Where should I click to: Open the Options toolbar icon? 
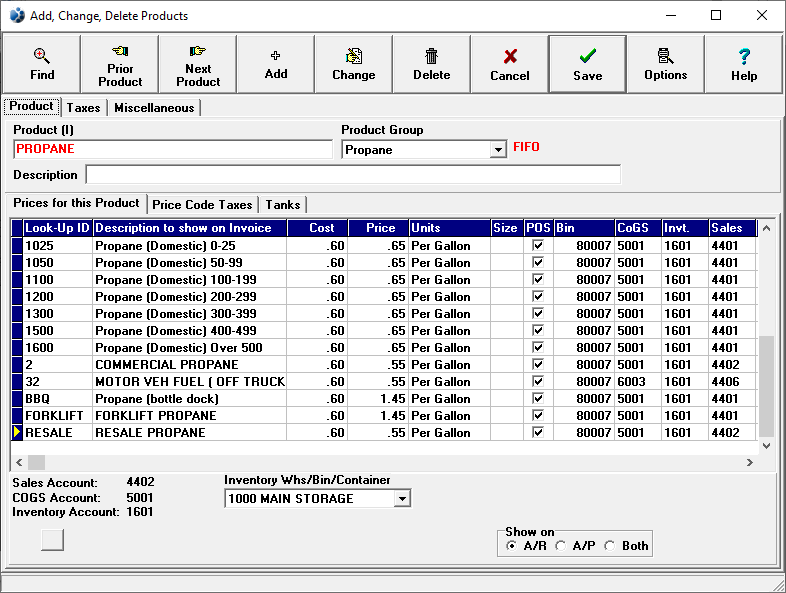pyautogui.click(x=666, y=64)
